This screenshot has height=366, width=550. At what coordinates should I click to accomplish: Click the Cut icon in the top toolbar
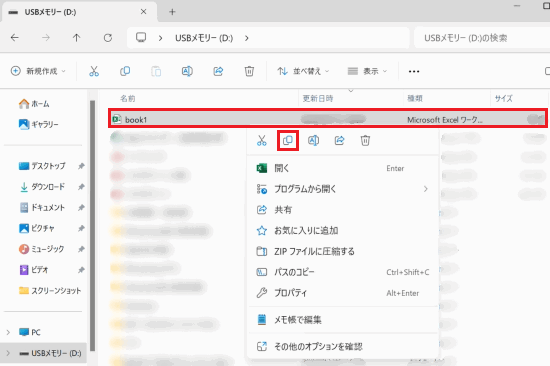[x=94, y=71]
